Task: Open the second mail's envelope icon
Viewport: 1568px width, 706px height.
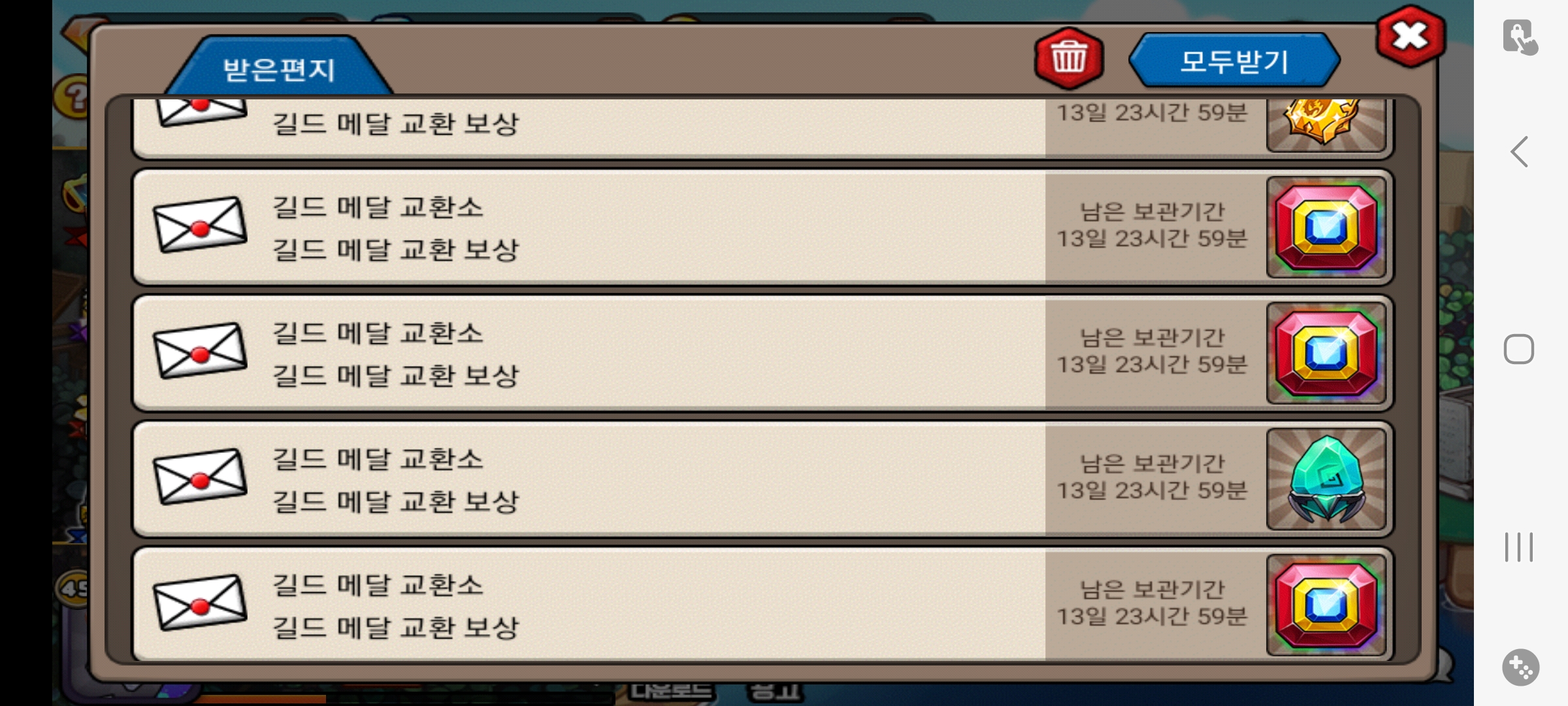Action: click(x=200, y=225)
